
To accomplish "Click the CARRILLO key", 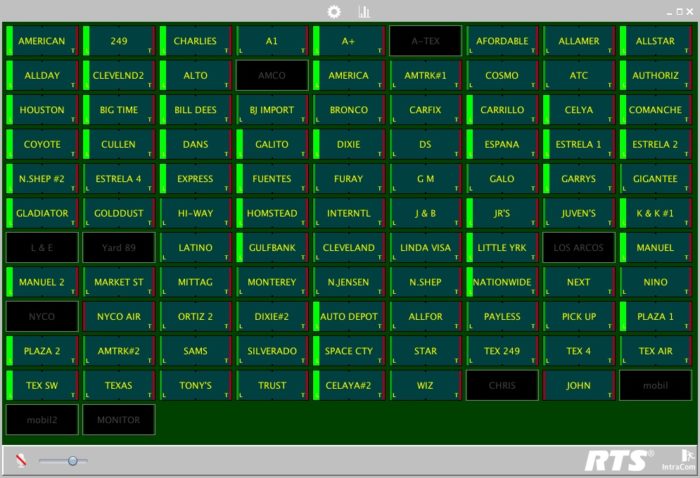I will [x=502, y=109].
